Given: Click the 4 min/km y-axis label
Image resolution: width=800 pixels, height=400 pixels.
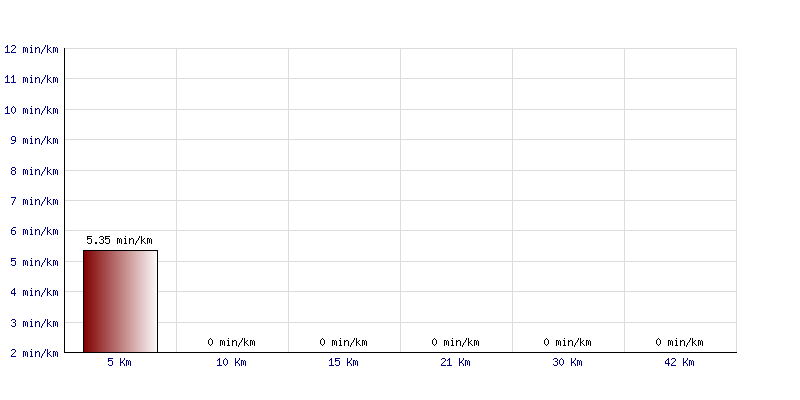Looking at the screenshot, I should (x=34, y=292).
